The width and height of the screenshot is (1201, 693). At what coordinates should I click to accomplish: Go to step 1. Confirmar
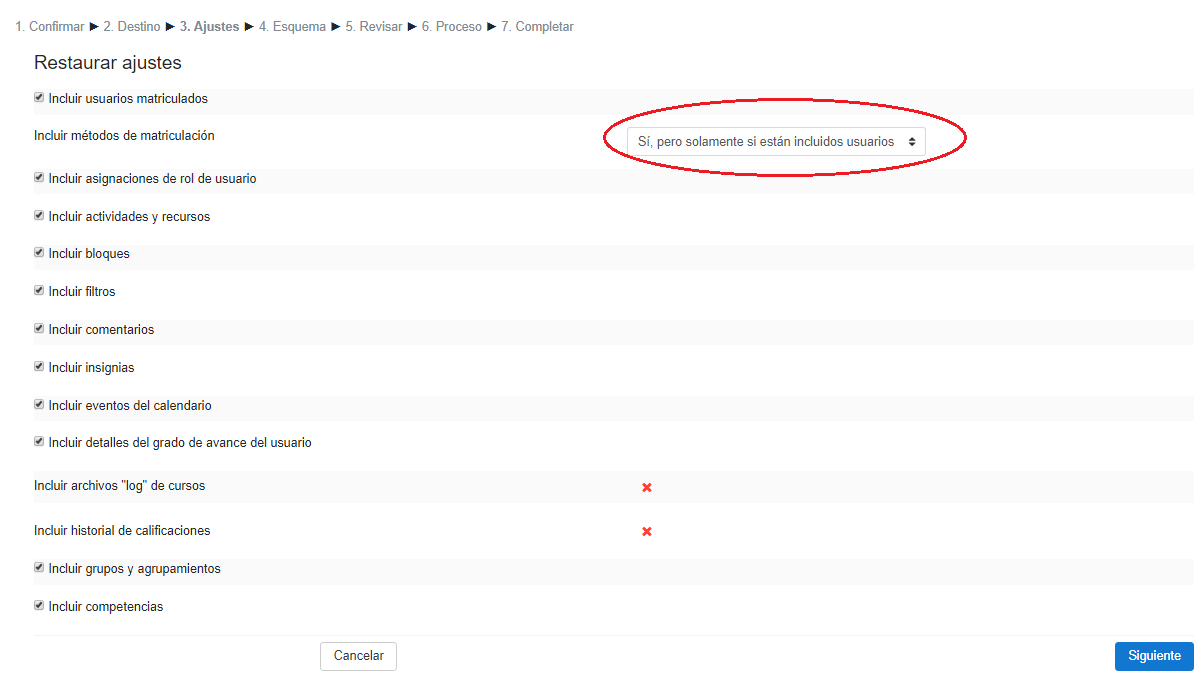click(50, 27)
